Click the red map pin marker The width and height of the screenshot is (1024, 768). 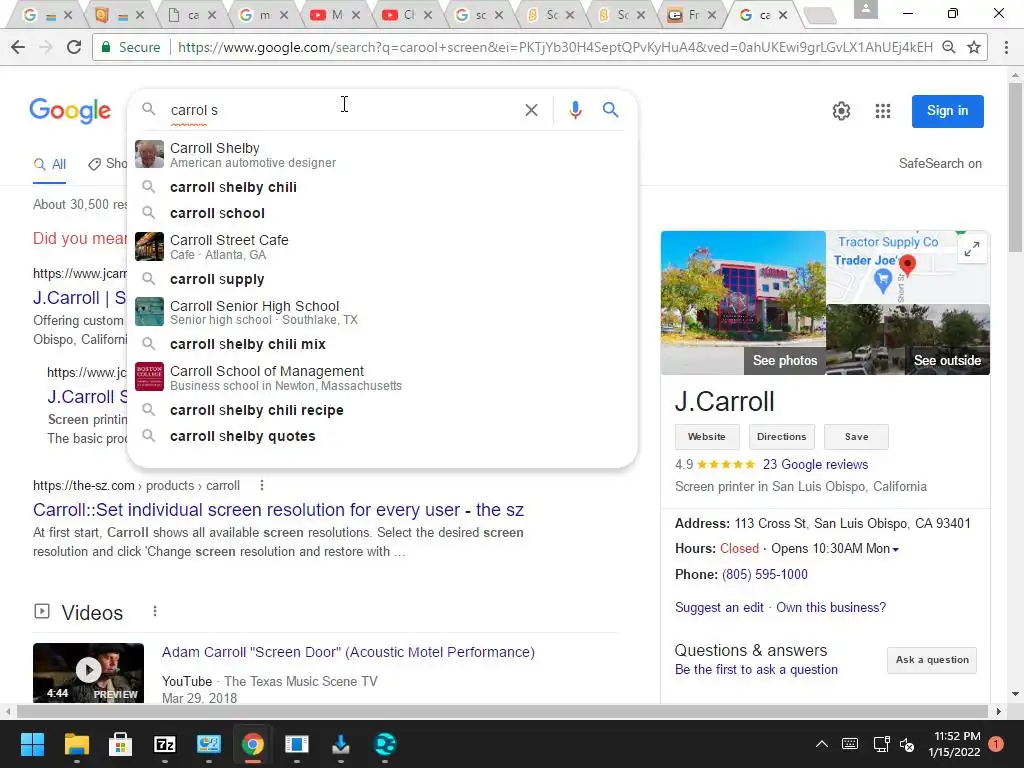coord(907,265)
